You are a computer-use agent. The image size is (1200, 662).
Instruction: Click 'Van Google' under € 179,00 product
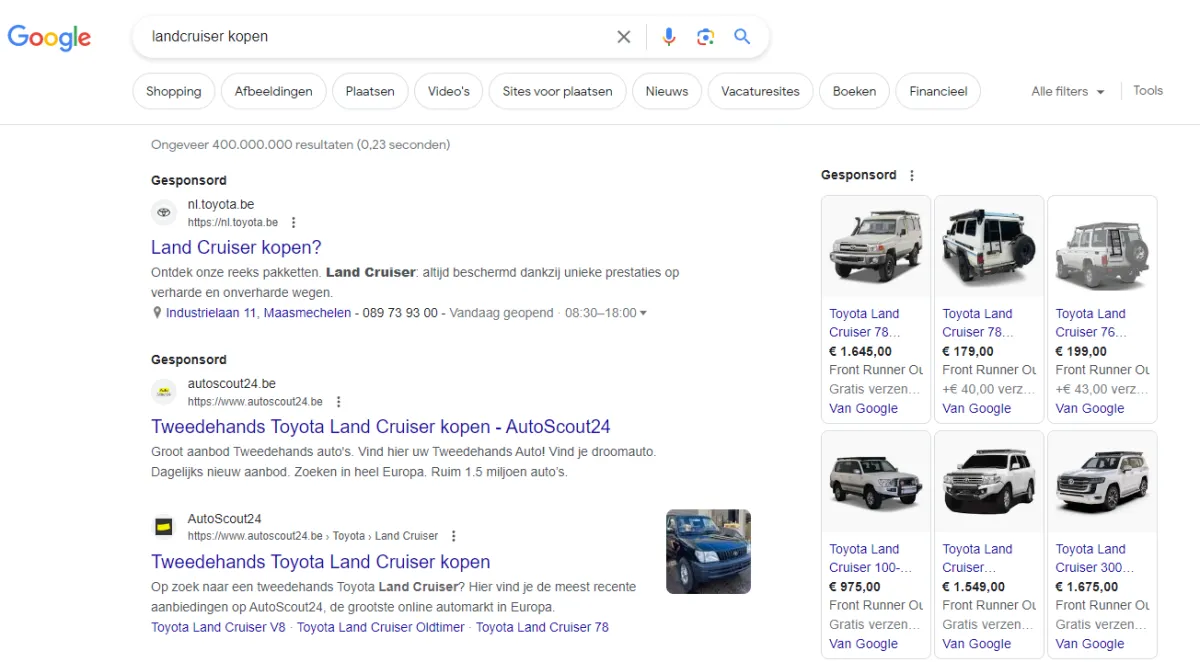(x=977, y=408)
